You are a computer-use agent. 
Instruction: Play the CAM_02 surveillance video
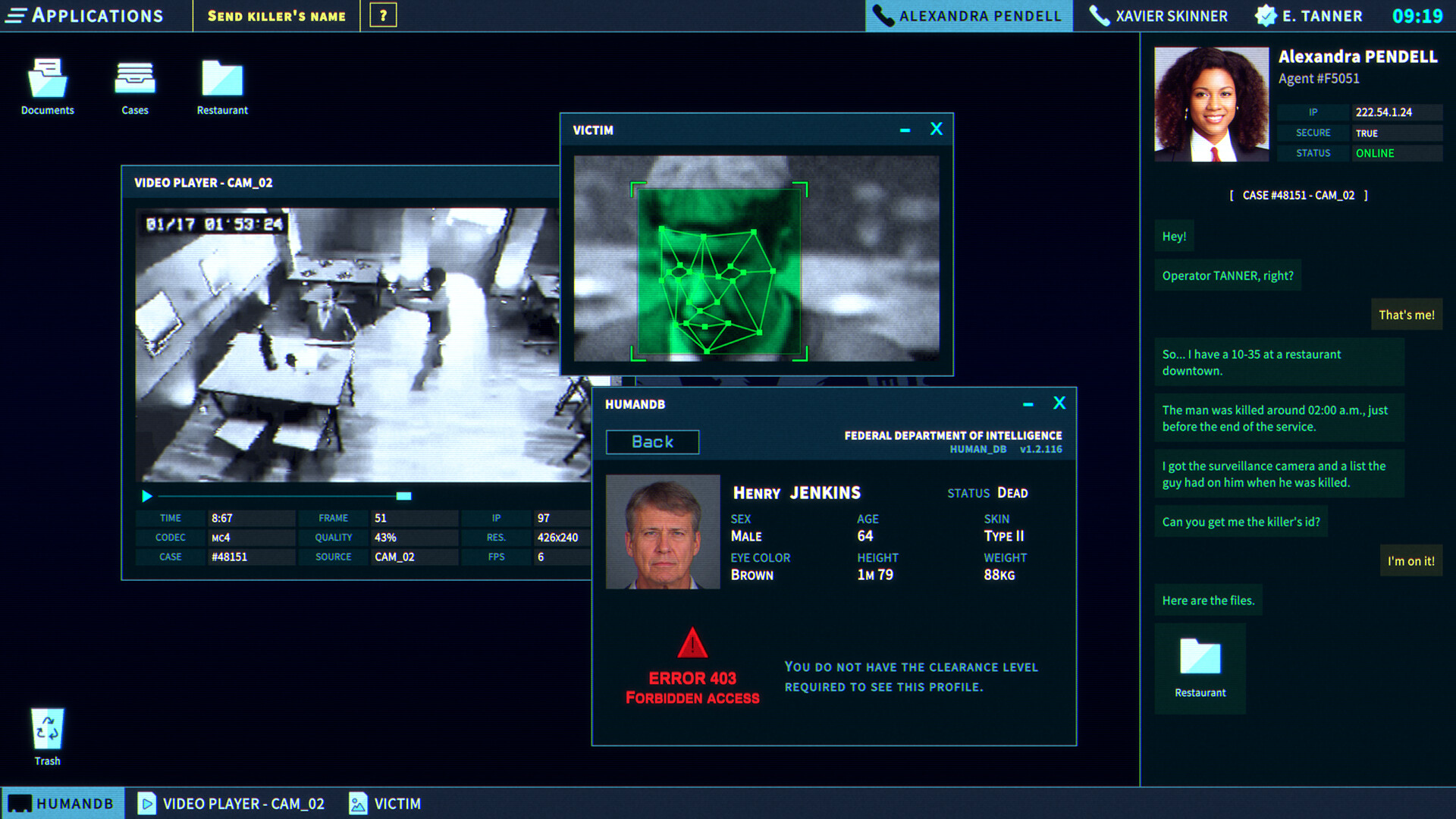pyautogui.click(x=146, y=496)
